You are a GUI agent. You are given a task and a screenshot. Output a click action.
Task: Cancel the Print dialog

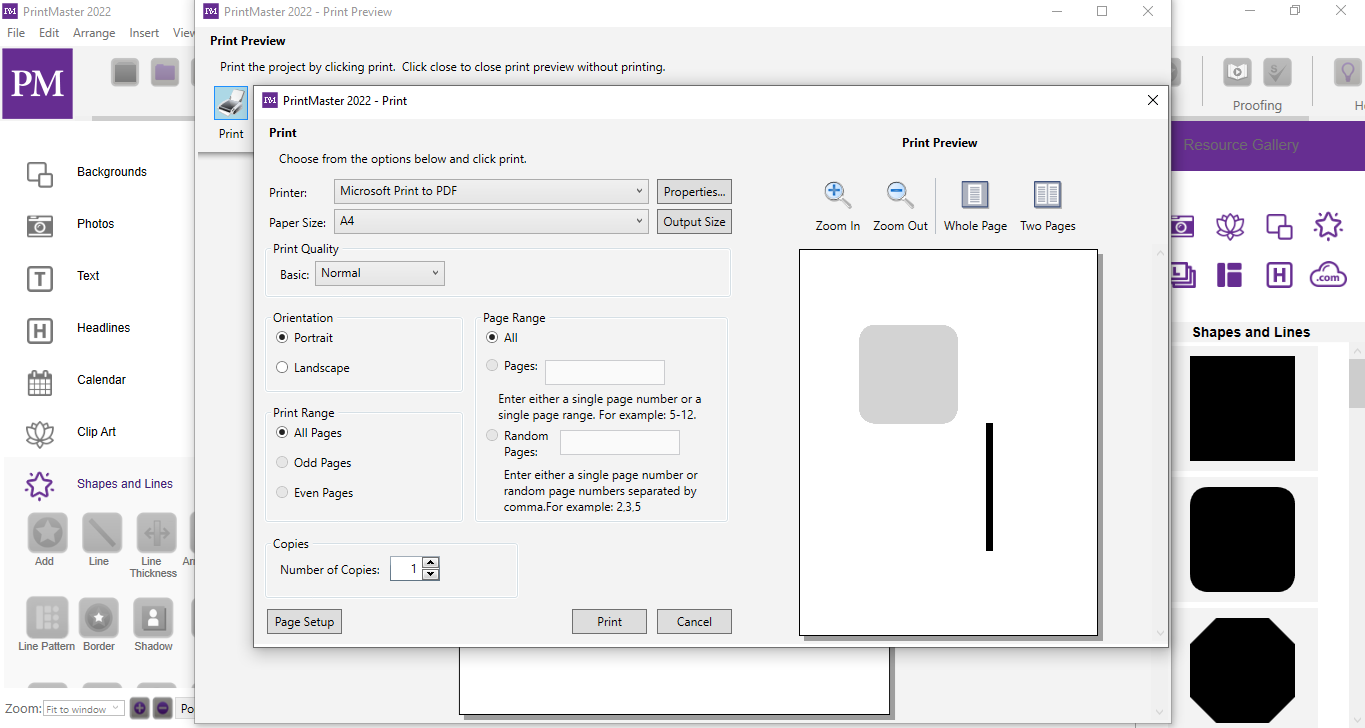tap(694, 622)
